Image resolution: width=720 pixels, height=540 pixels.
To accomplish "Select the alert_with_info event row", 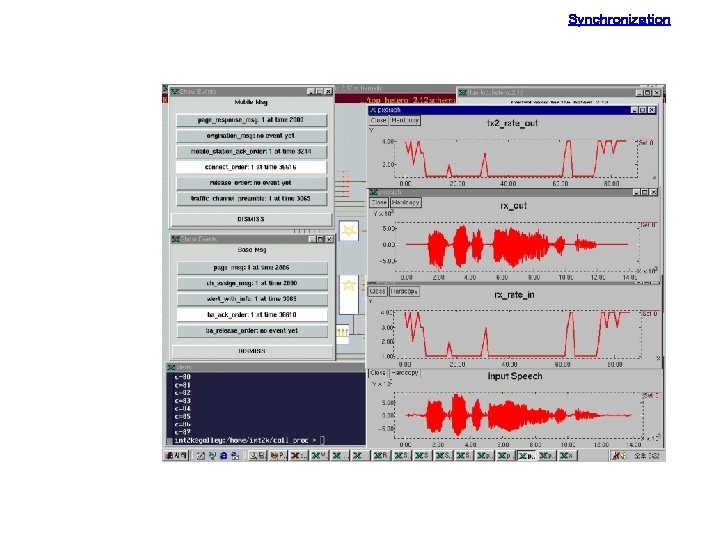I will (x=252, y=299).
